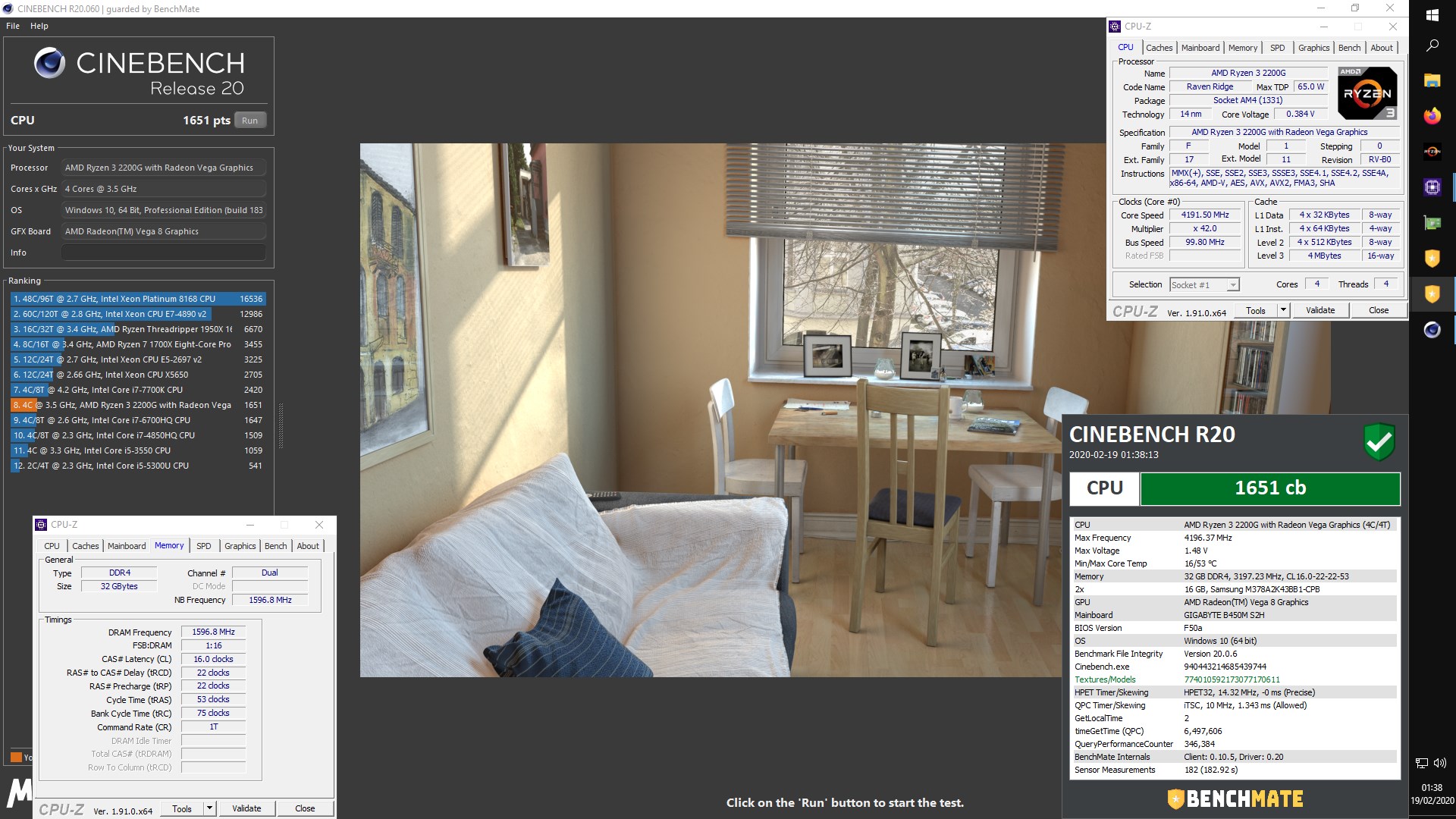Open Bench tab in top-right CPU-Z
Screen dimensions: 1456x819
[1349, 48]
